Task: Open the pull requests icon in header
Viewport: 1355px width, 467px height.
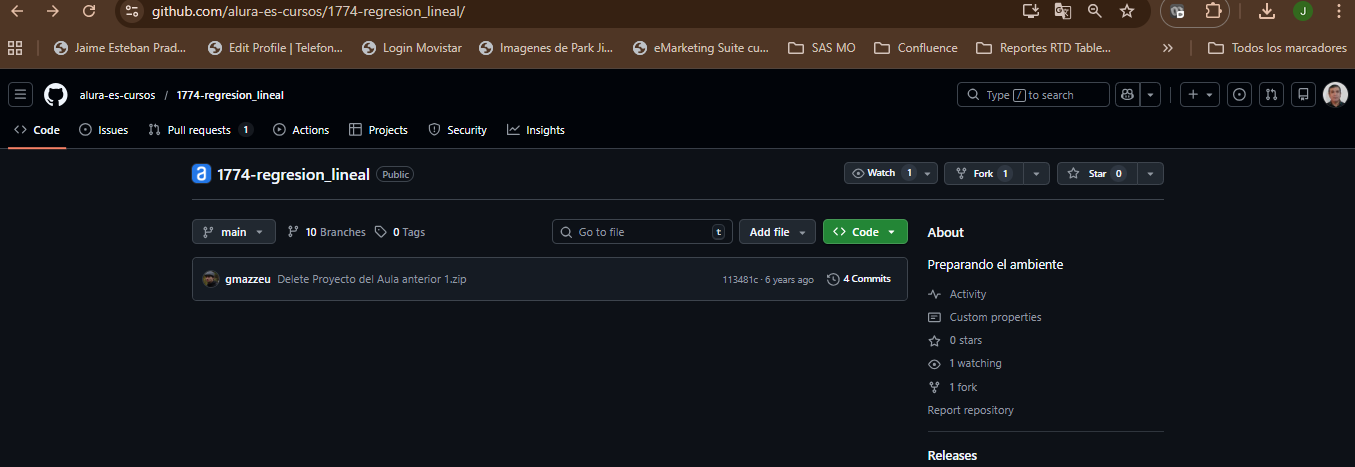Action: pos(1271,95)
